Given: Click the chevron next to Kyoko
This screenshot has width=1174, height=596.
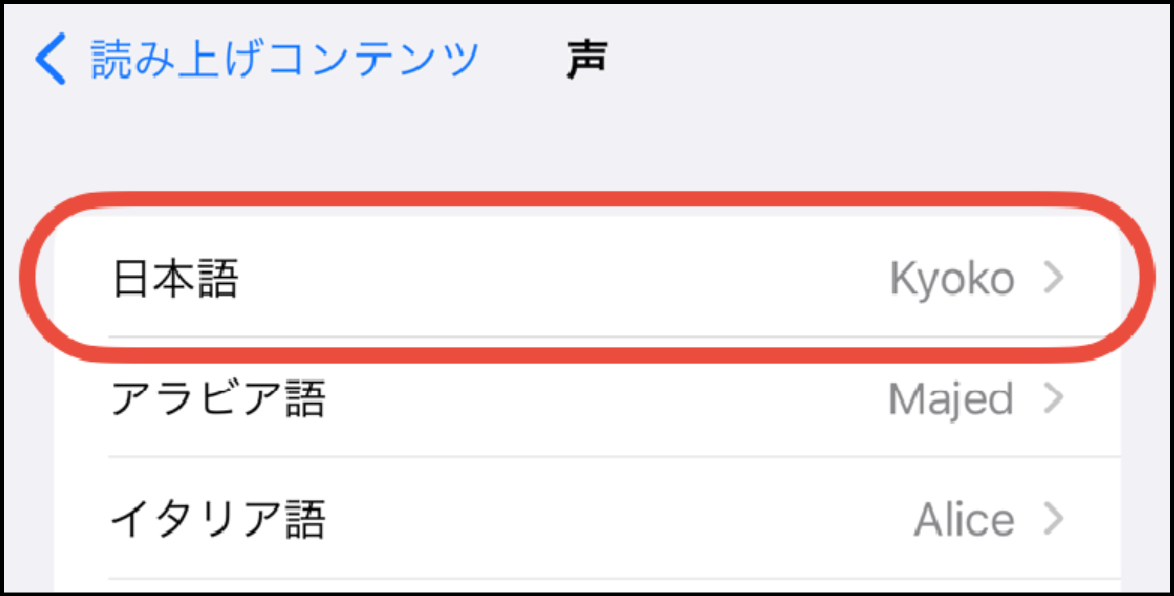Looking at the screenshot, I should pos(1051,279).
